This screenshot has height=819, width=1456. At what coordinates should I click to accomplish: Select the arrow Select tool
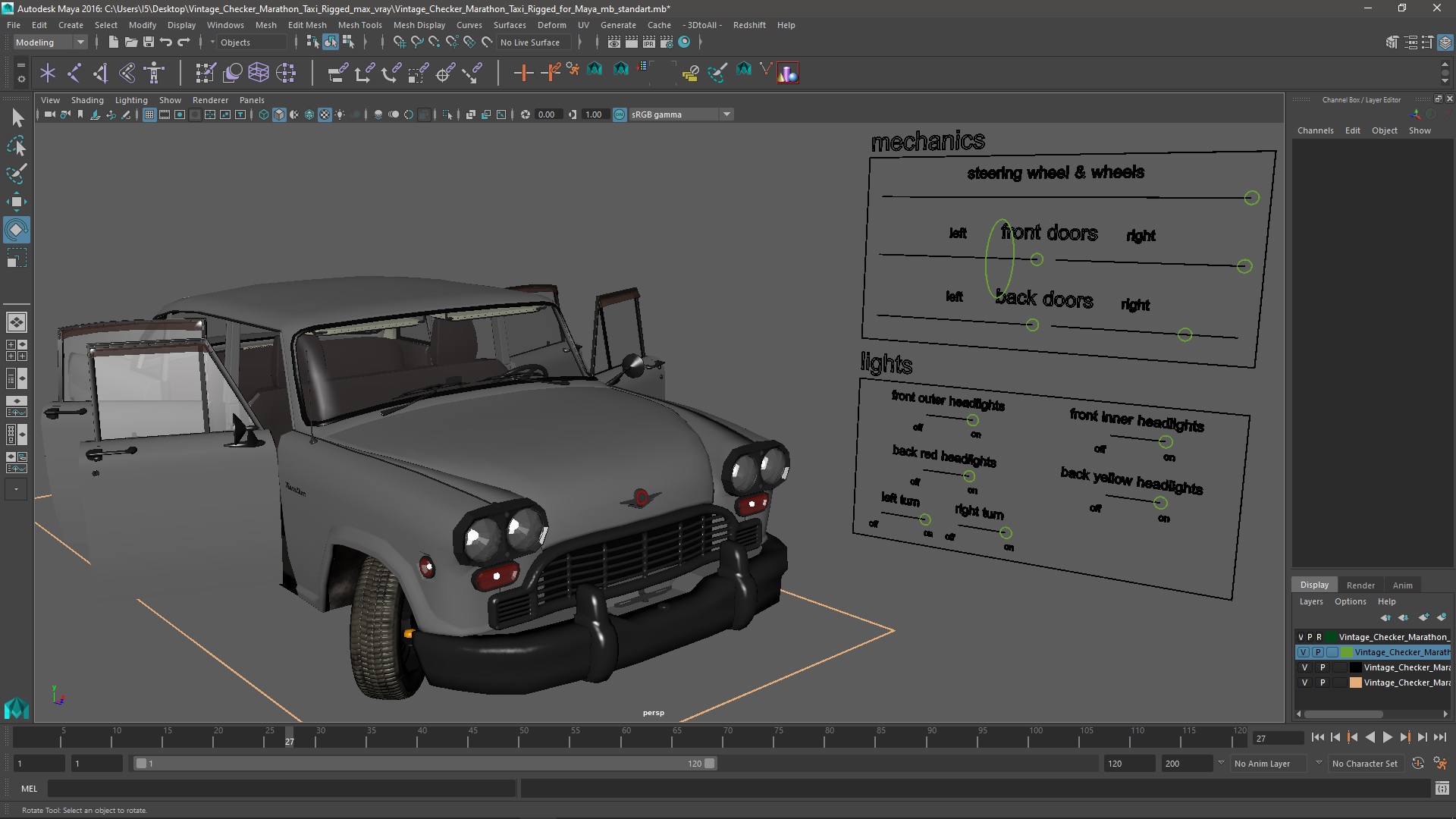point(17,118)
